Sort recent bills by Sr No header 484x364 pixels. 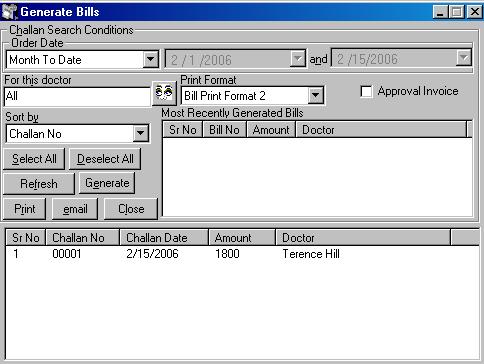point(183,130)
